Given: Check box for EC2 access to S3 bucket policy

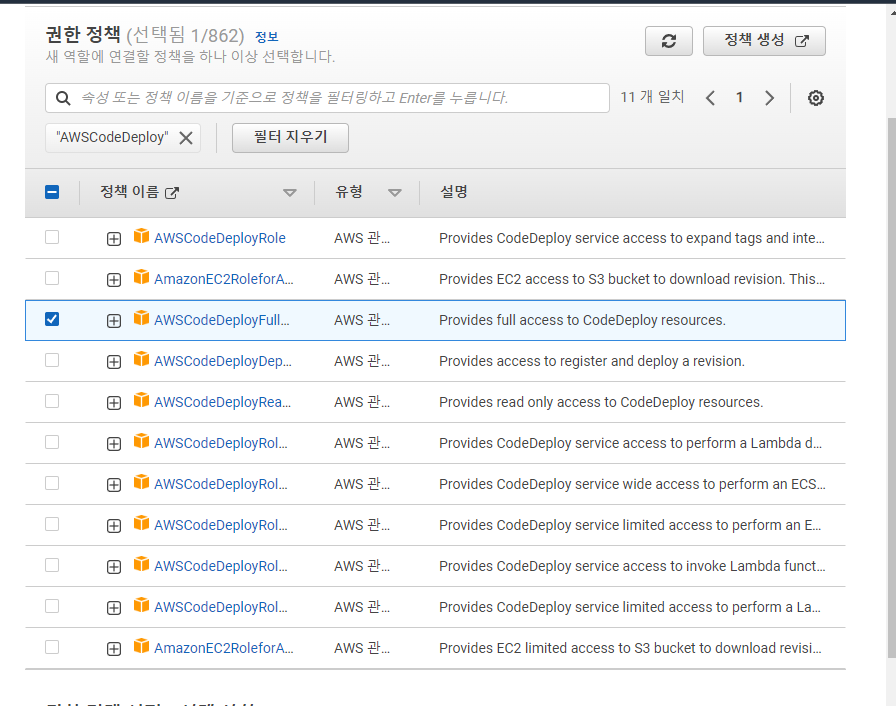Looking at the screenshot, I should (x=52, y=278).
